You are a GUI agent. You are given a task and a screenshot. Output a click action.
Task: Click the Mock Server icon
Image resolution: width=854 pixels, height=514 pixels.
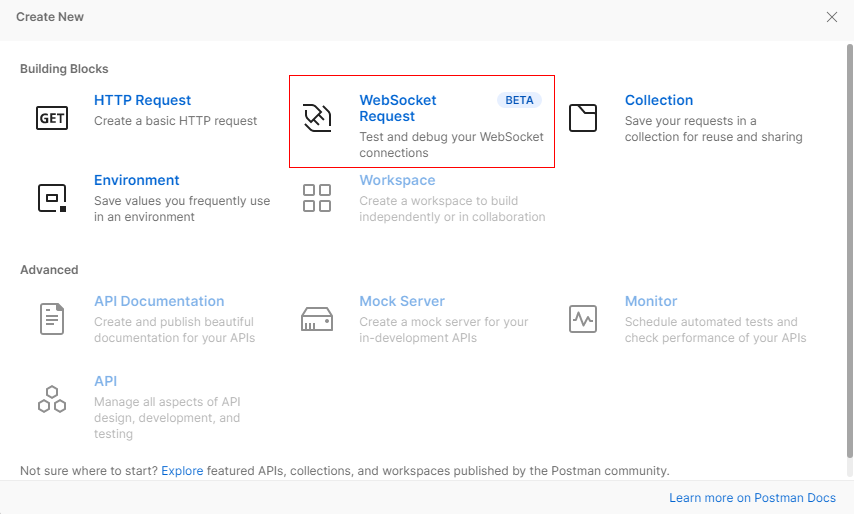(317, 319)
